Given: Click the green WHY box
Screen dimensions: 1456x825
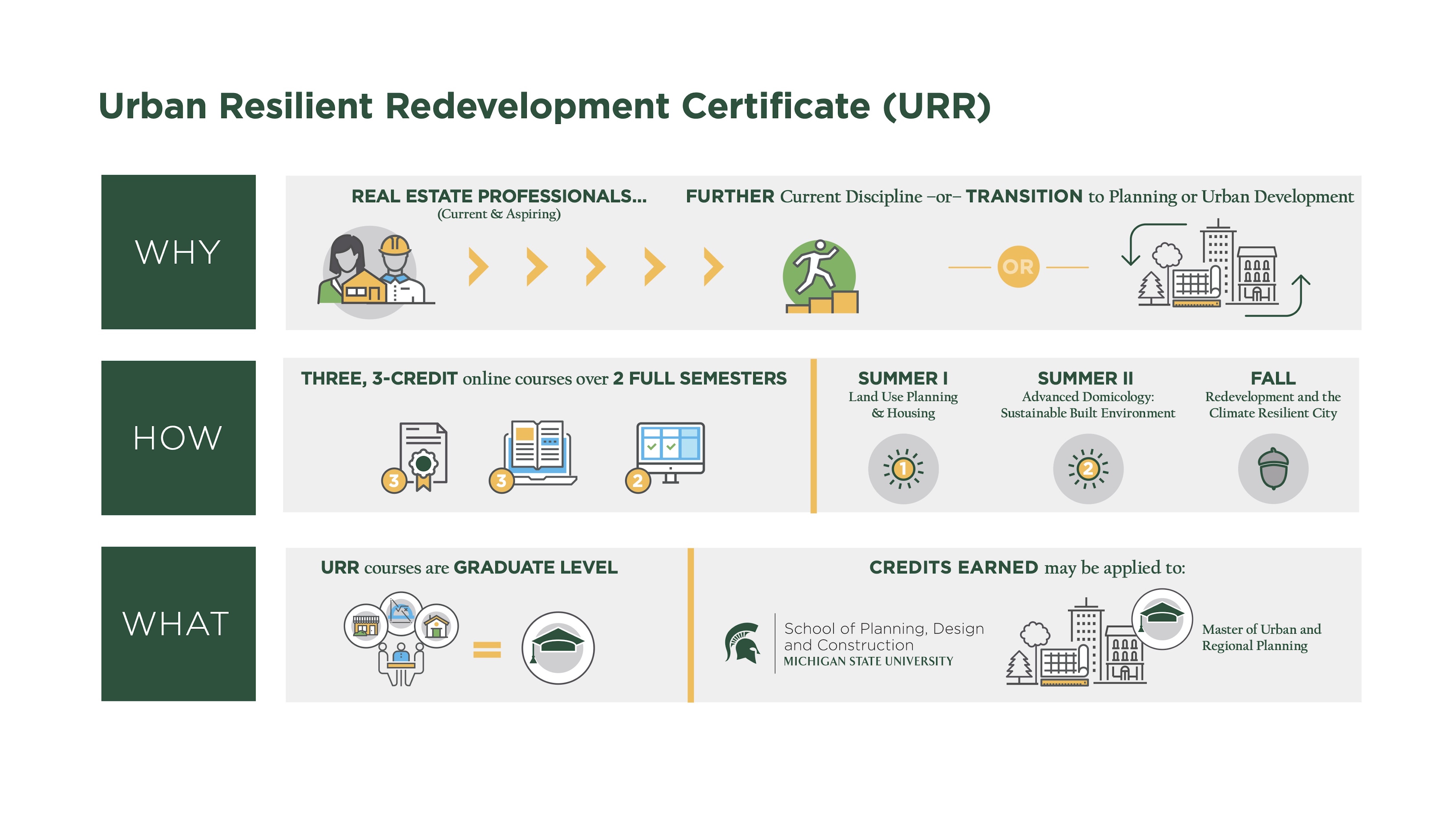Looking at the screenshot, I should pos(178,252).
